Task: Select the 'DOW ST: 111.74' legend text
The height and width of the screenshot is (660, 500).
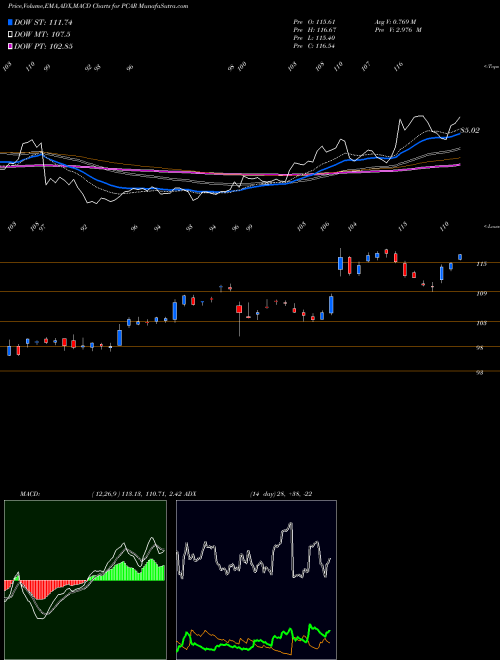Action: tap(43, 22)
